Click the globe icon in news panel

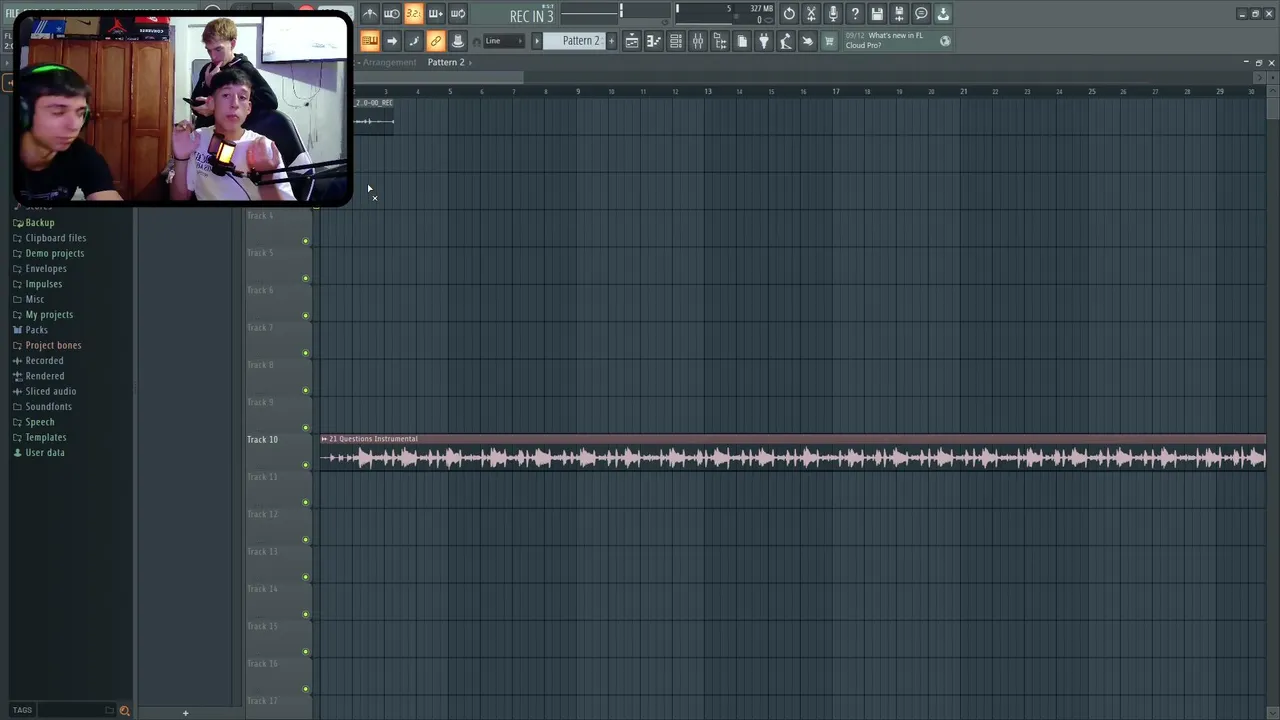[x=945, y=41]
